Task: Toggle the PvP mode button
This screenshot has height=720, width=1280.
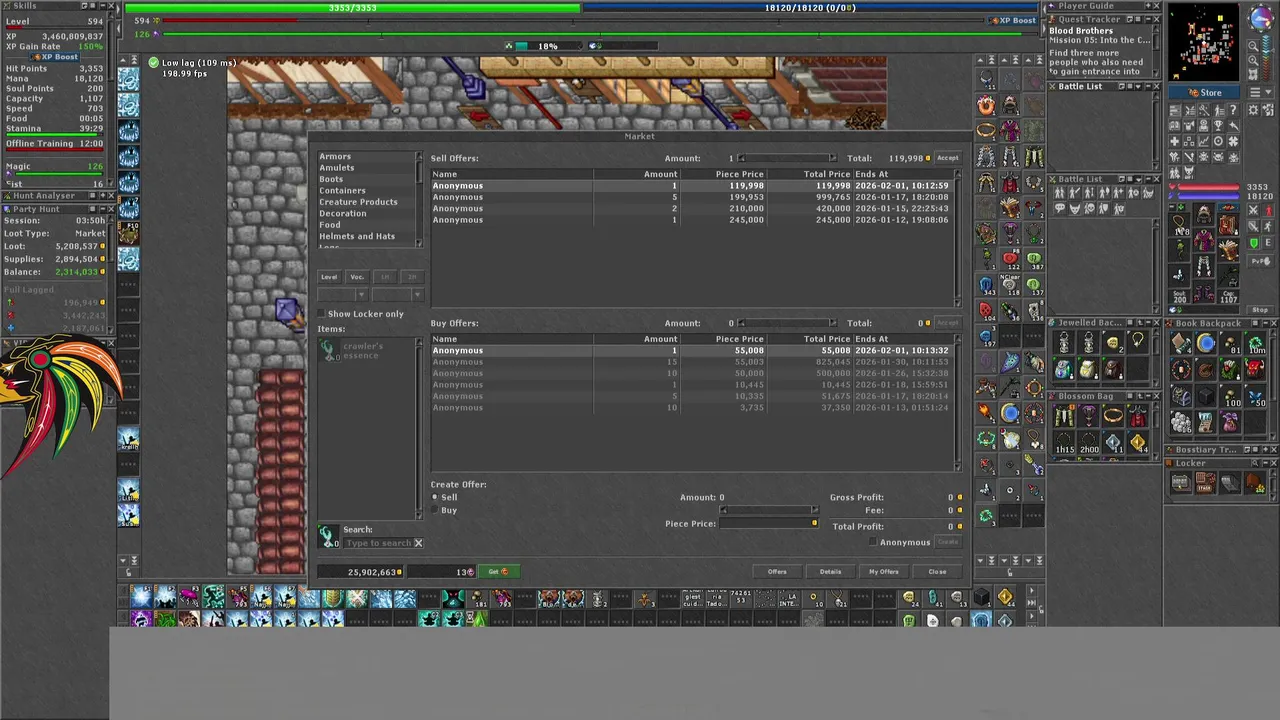Action: [1260, 261]
